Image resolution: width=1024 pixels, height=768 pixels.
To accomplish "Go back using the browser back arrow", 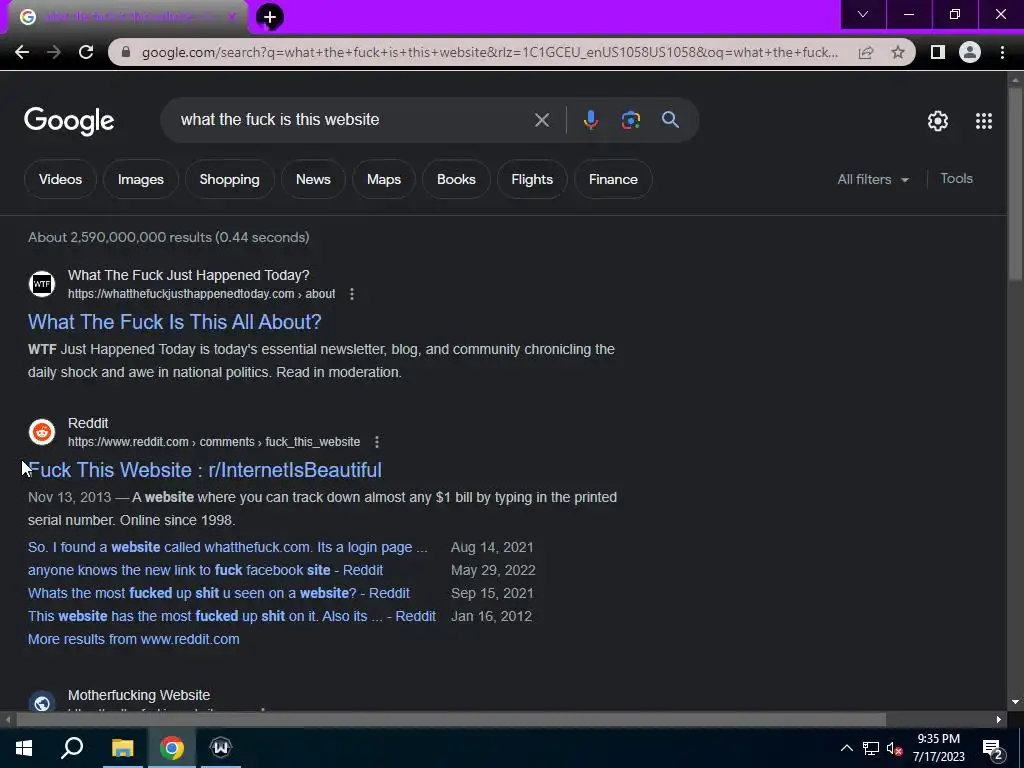I will pos(22,52).
